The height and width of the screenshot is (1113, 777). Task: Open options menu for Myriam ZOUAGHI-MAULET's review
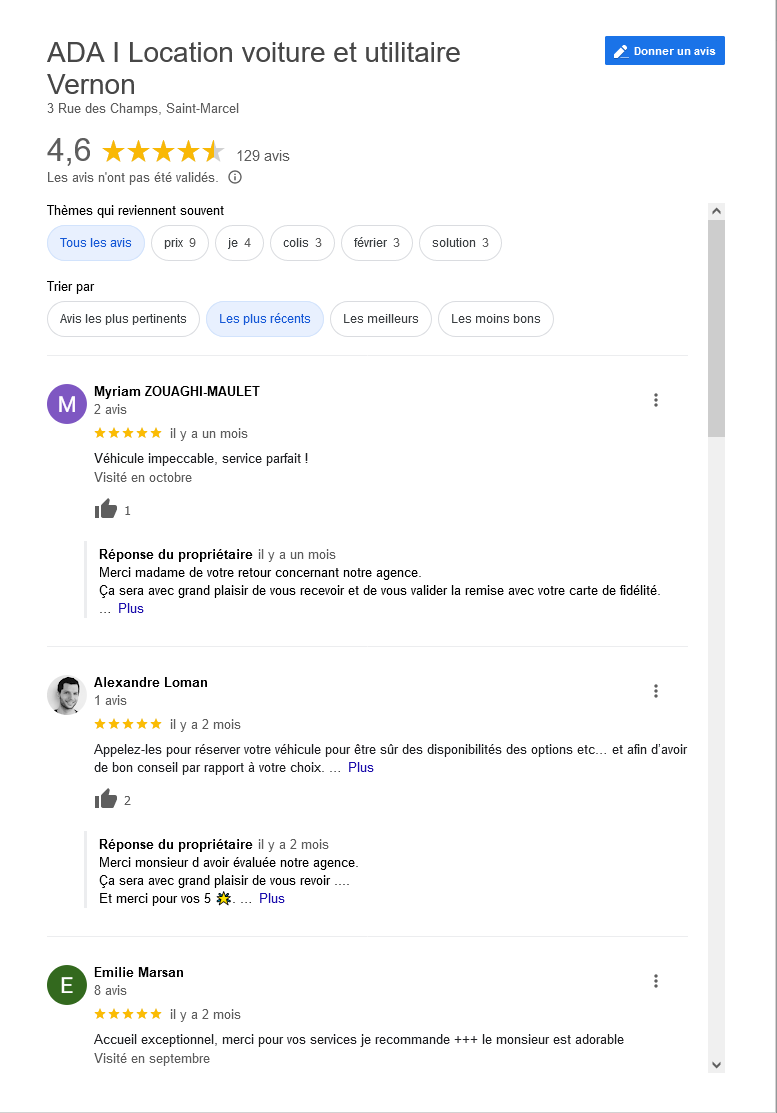point(656,400)
